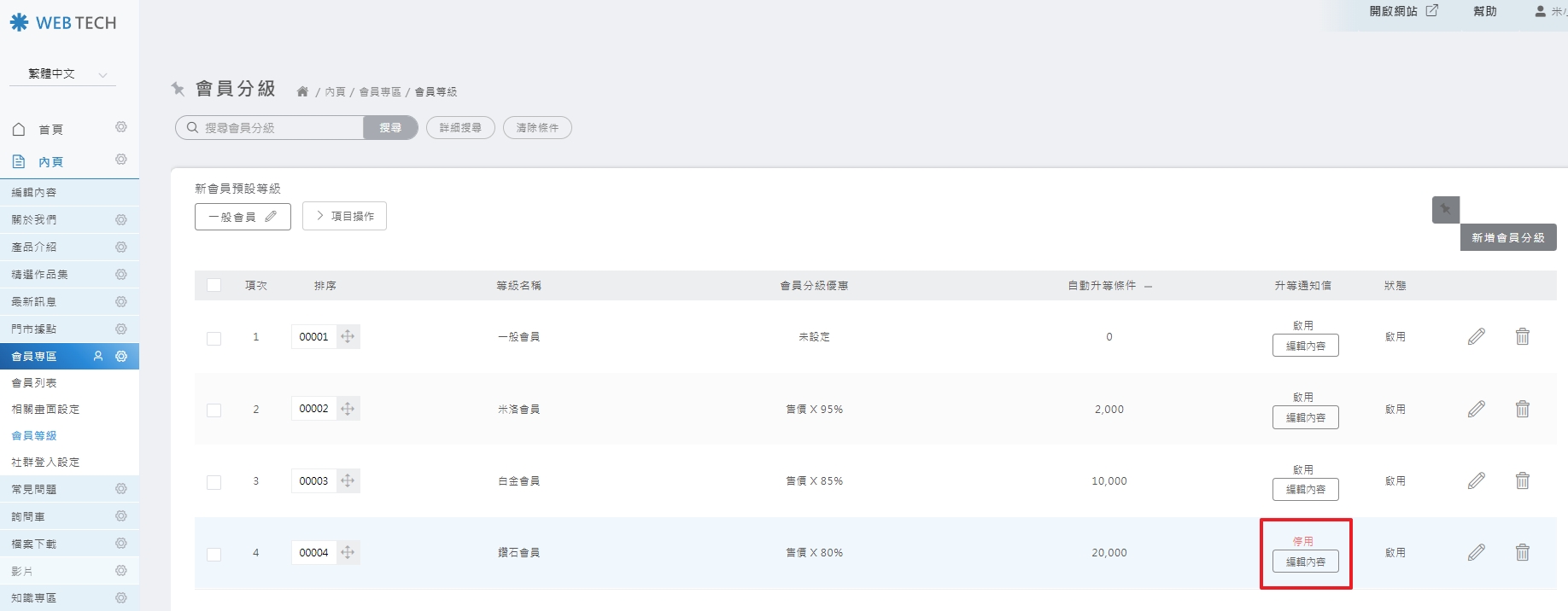Image resolution: width=1568 pixels, height=611 pixels.
Task: Click the home icon in the breadcrumb
Action: point(302,92)
